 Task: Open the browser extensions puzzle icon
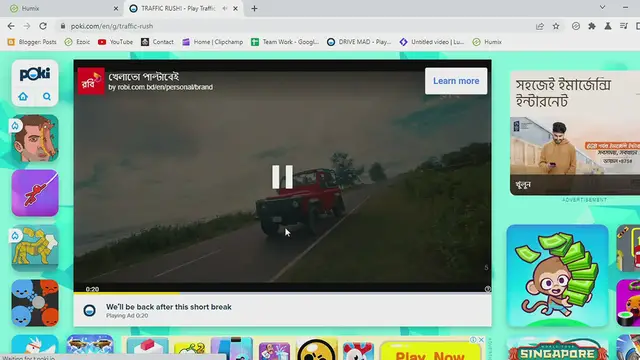point(592,26)
